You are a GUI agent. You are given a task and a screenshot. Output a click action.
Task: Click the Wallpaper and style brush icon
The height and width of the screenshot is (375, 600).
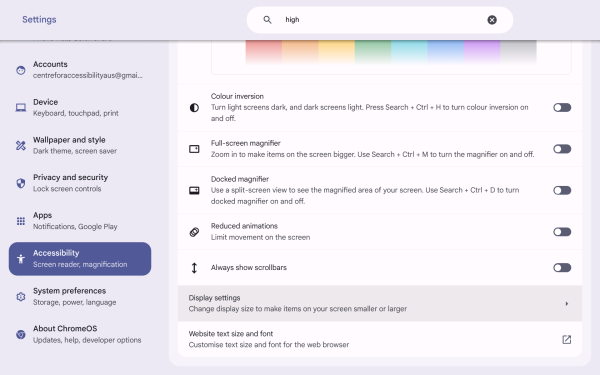tap(21, 145)
